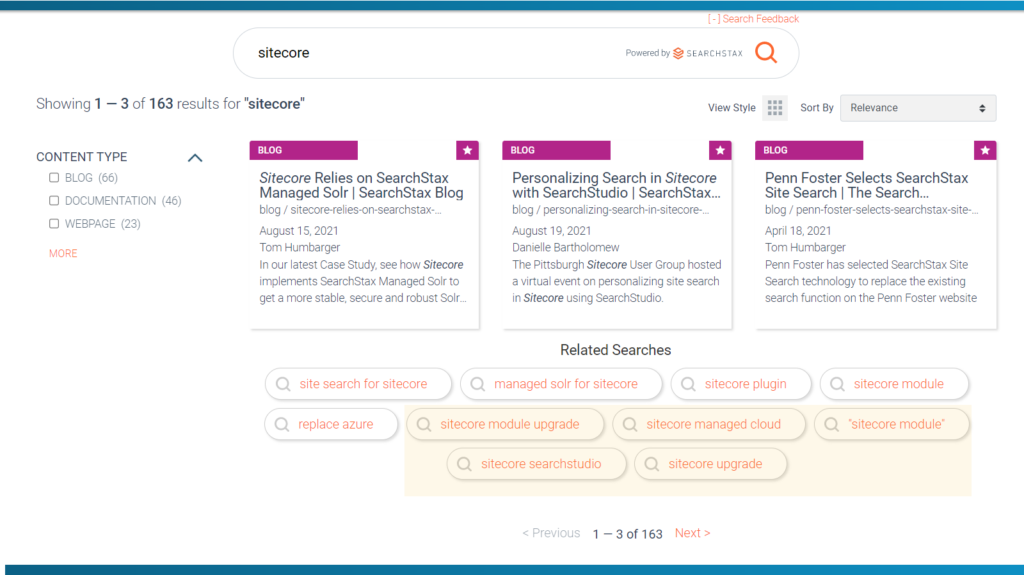1024x575 pixels.
Task: Click star icon on Penn Foster card
Action: point(985,150)
